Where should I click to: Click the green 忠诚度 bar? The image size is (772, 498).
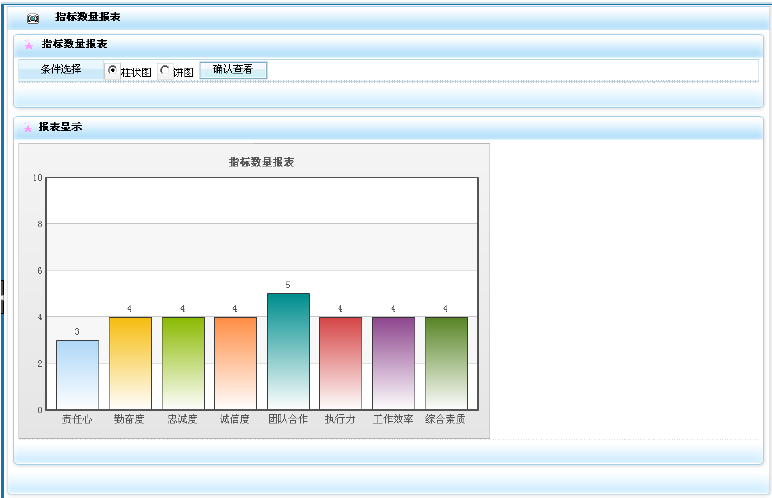[183, 363]
